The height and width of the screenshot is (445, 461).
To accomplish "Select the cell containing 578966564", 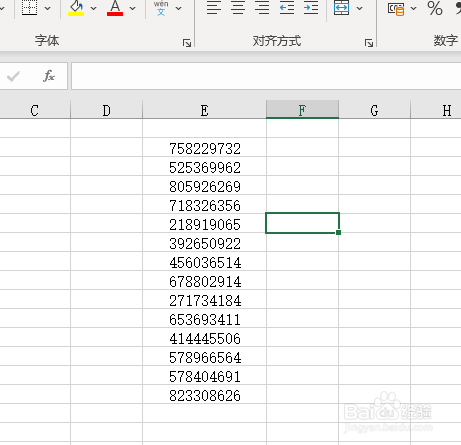I will [204, 356].
